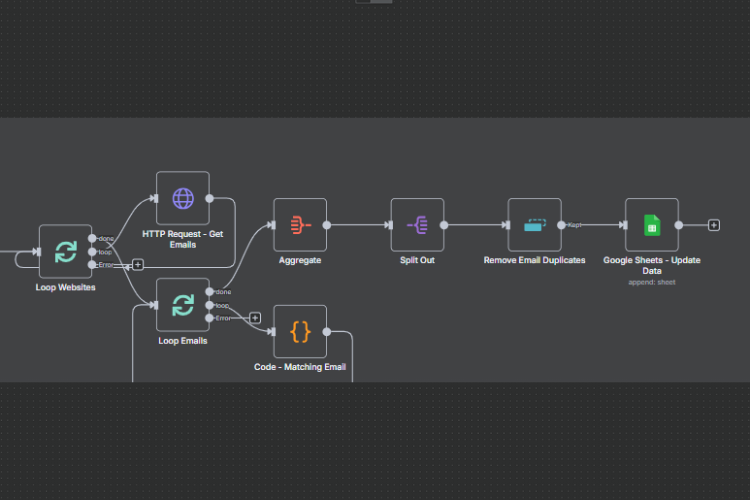Click Loop Emails node input connector
The width and height of the screenshot is (750, 500).
155,305
